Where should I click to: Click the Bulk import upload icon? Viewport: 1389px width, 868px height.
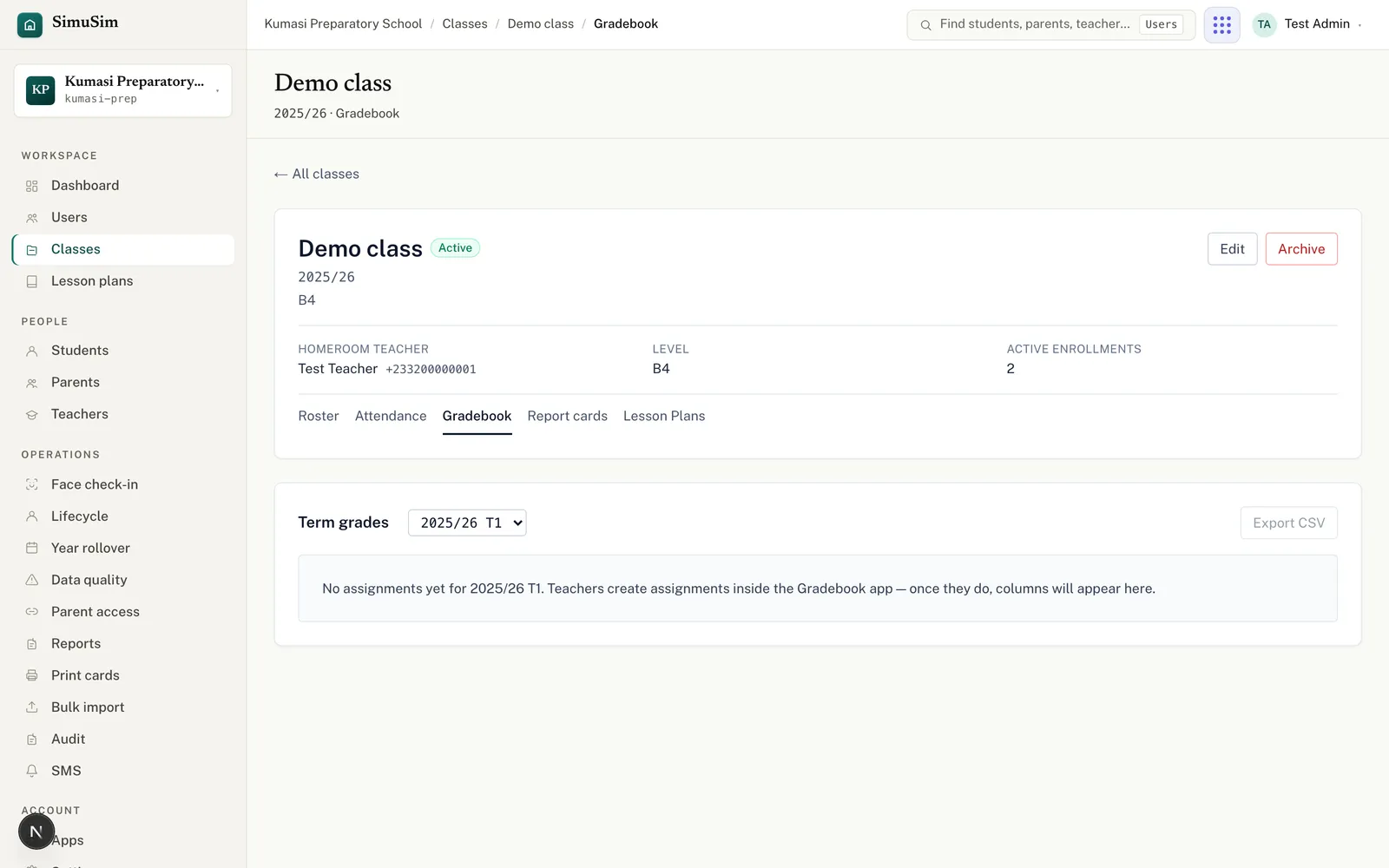click(x=32, y=707)
